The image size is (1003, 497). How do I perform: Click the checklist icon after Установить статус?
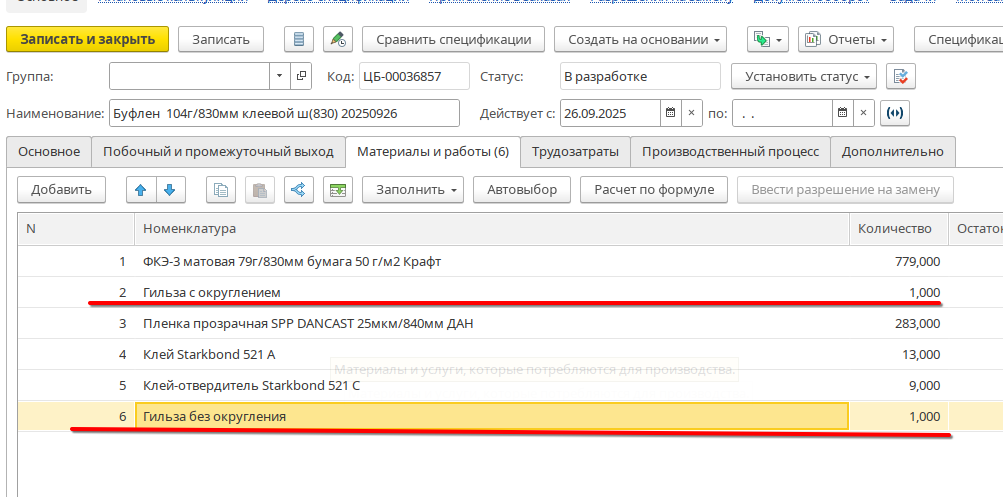pyautogui.click(x=901, y=77)
